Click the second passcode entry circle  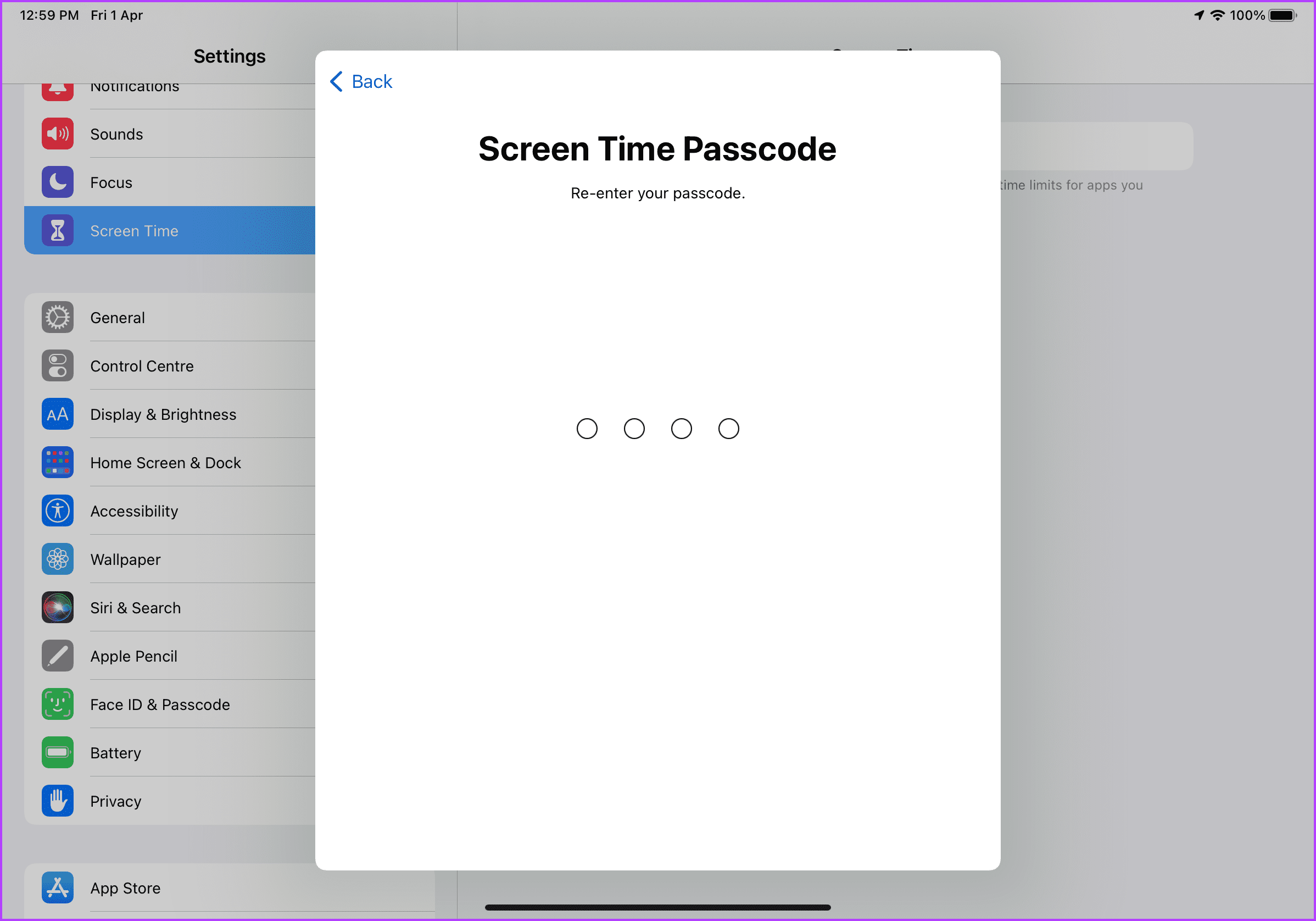(634, 429)
